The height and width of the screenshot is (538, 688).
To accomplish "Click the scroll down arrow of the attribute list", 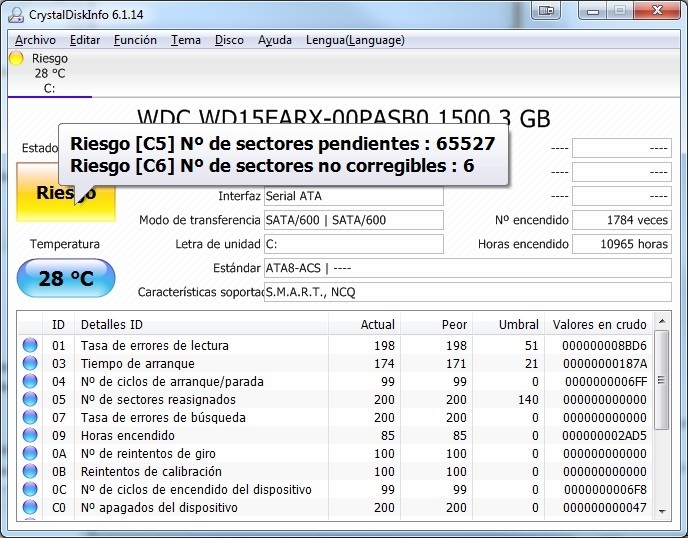I will click(662, 511).
